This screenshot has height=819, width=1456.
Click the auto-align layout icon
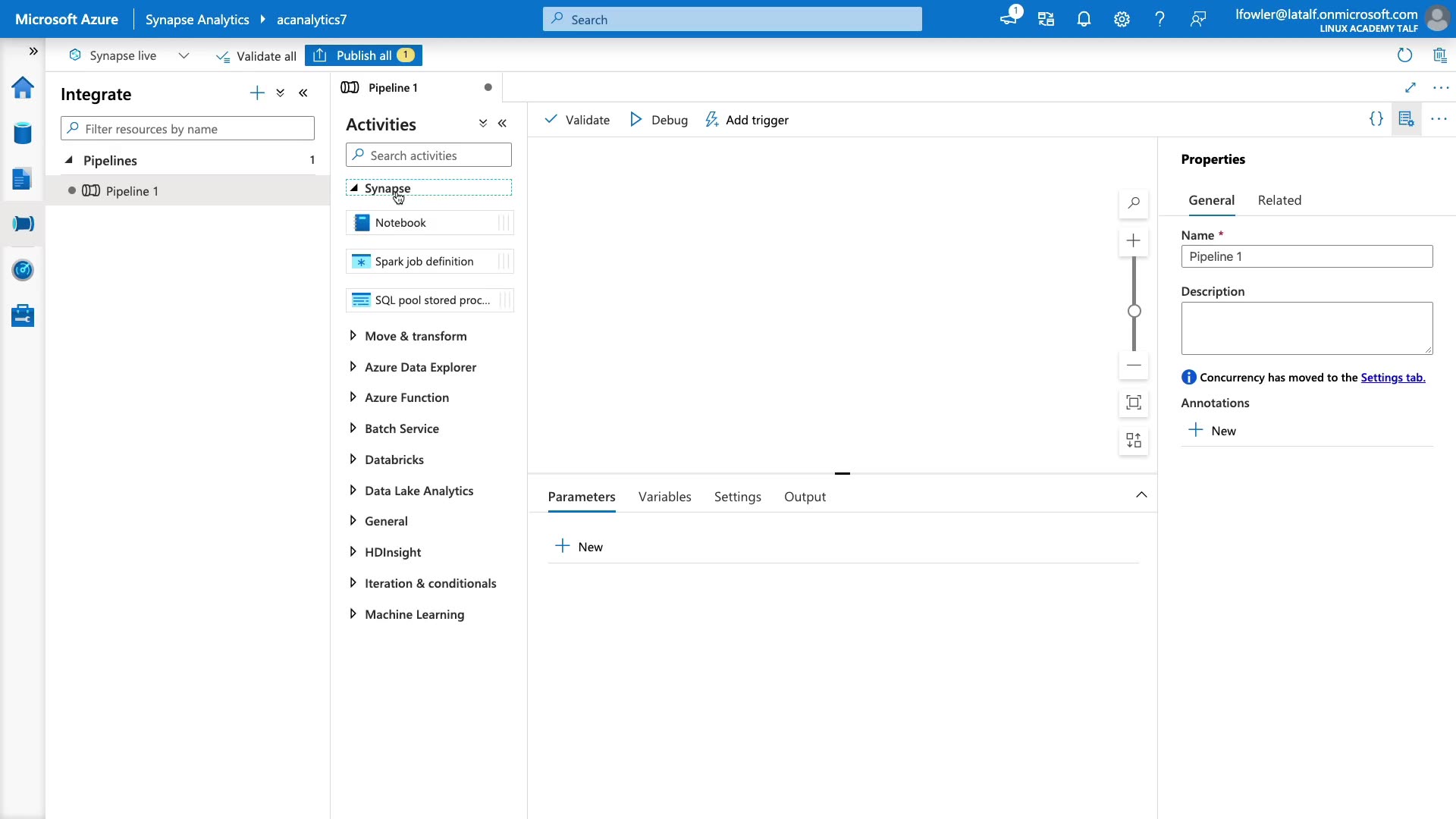pyautogui.click(x=1134, y=441)
